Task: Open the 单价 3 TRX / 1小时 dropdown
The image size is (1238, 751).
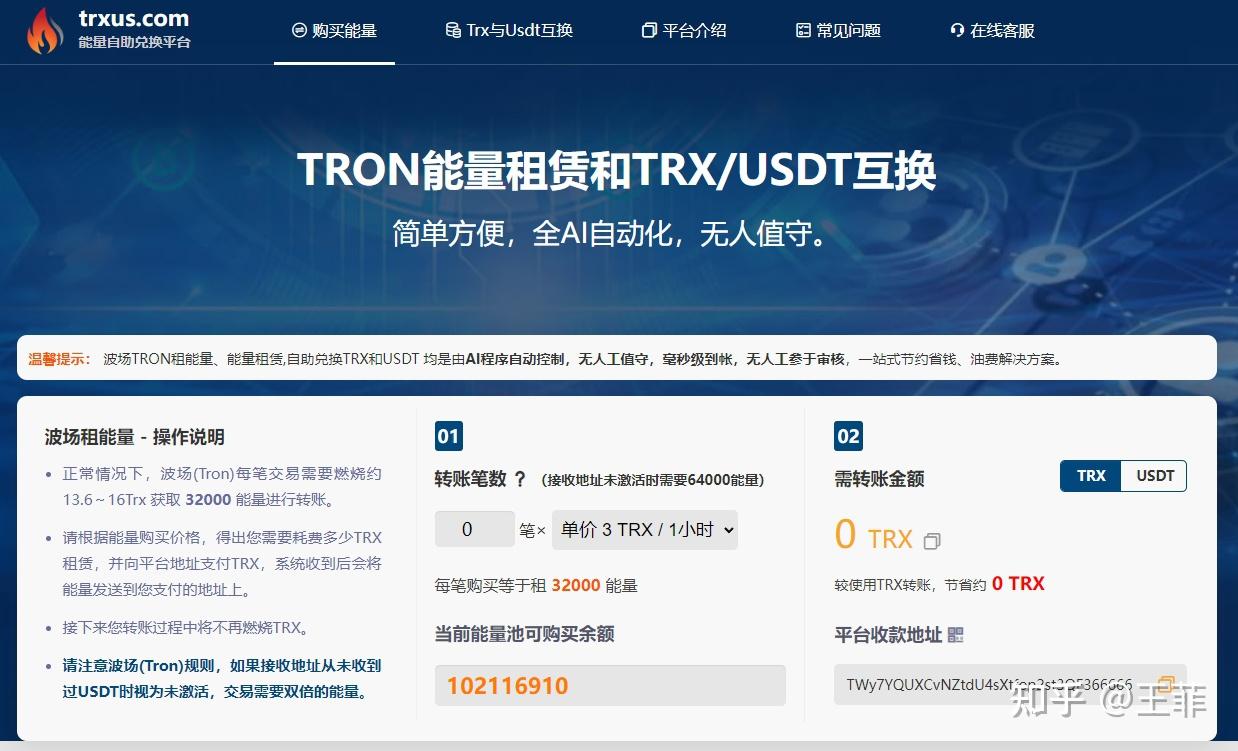Action: 644,529
